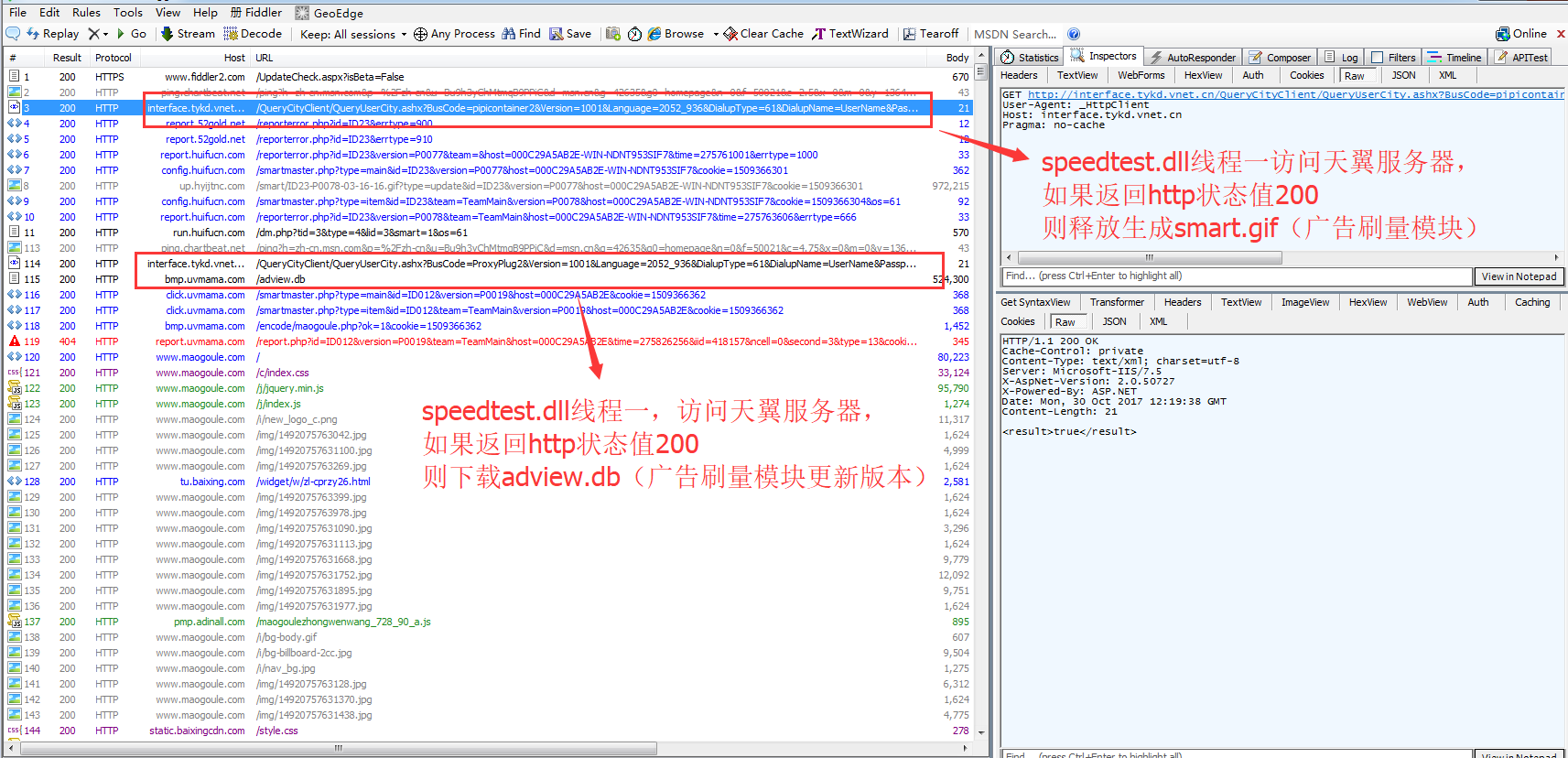Toggle Stream mode

[188, 34]
